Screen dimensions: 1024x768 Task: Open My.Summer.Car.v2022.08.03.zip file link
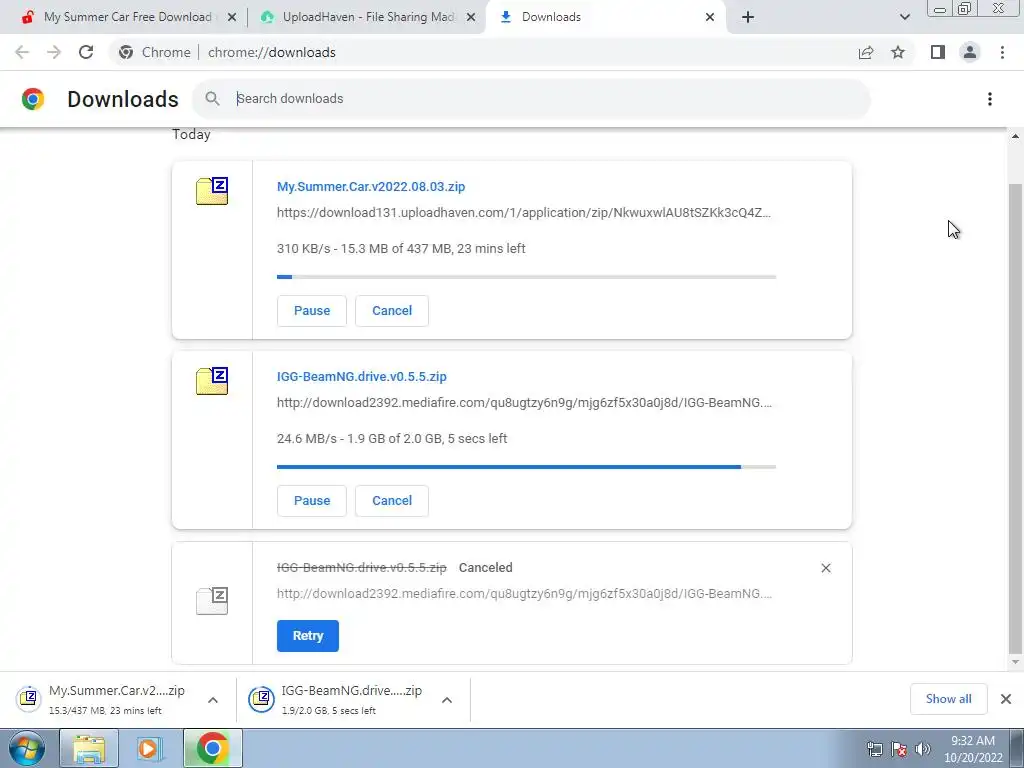(371, 187)
